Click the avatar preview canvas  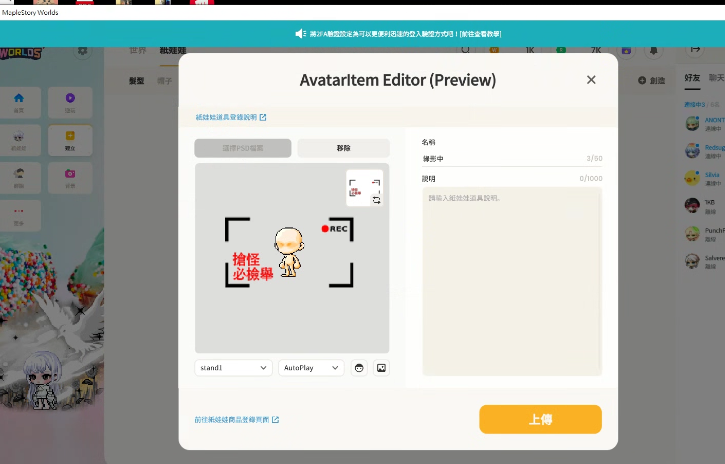point(292,258)
